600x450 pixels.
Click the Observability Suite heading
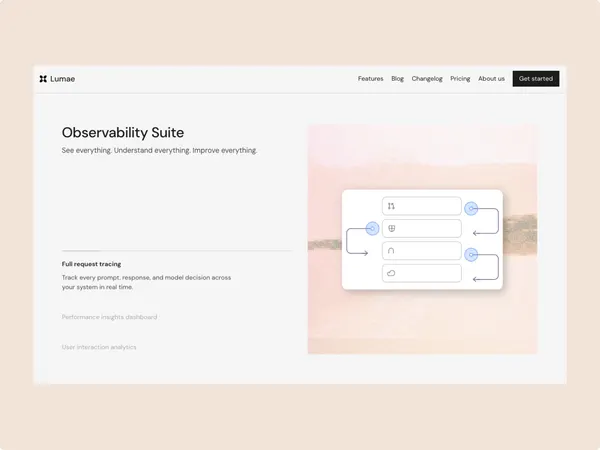(123, 132)
